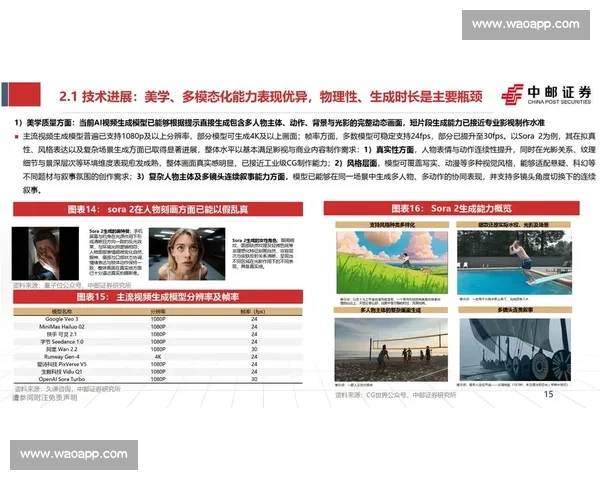The image size is (600, 480).
Task: Select the '阿里 Wan 2.2' cell
Action: [x=62, y=349]
